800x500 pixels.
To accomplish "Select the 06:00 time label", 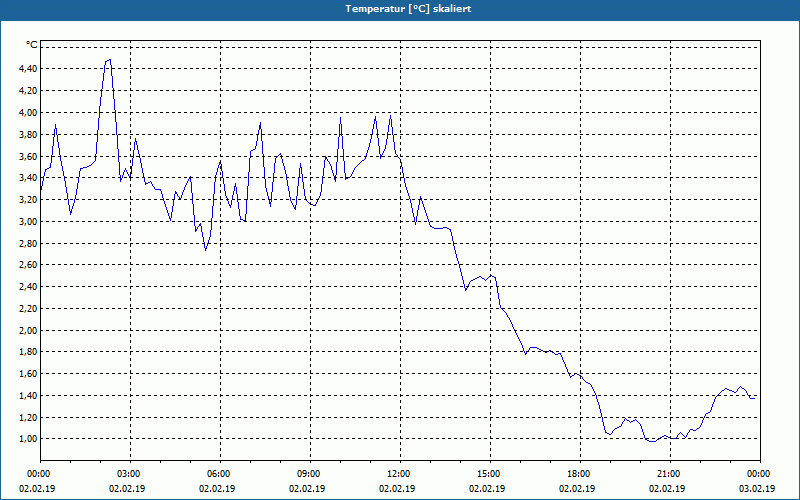I will pyautogui.click(x=220, y=474).
